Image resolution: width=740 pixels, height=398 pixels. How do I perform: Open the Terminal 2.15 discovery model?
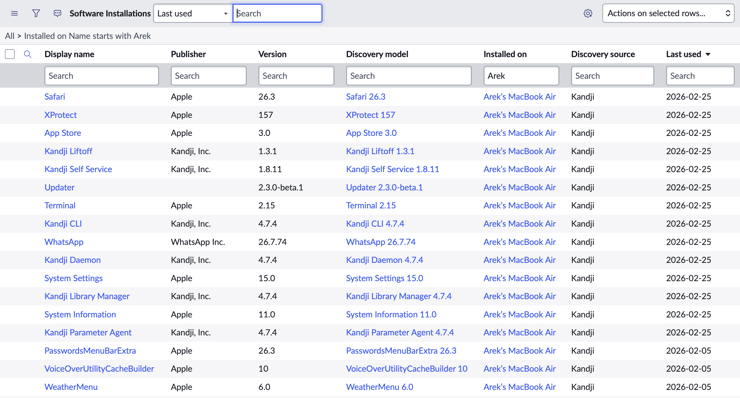tap(371, 206)
